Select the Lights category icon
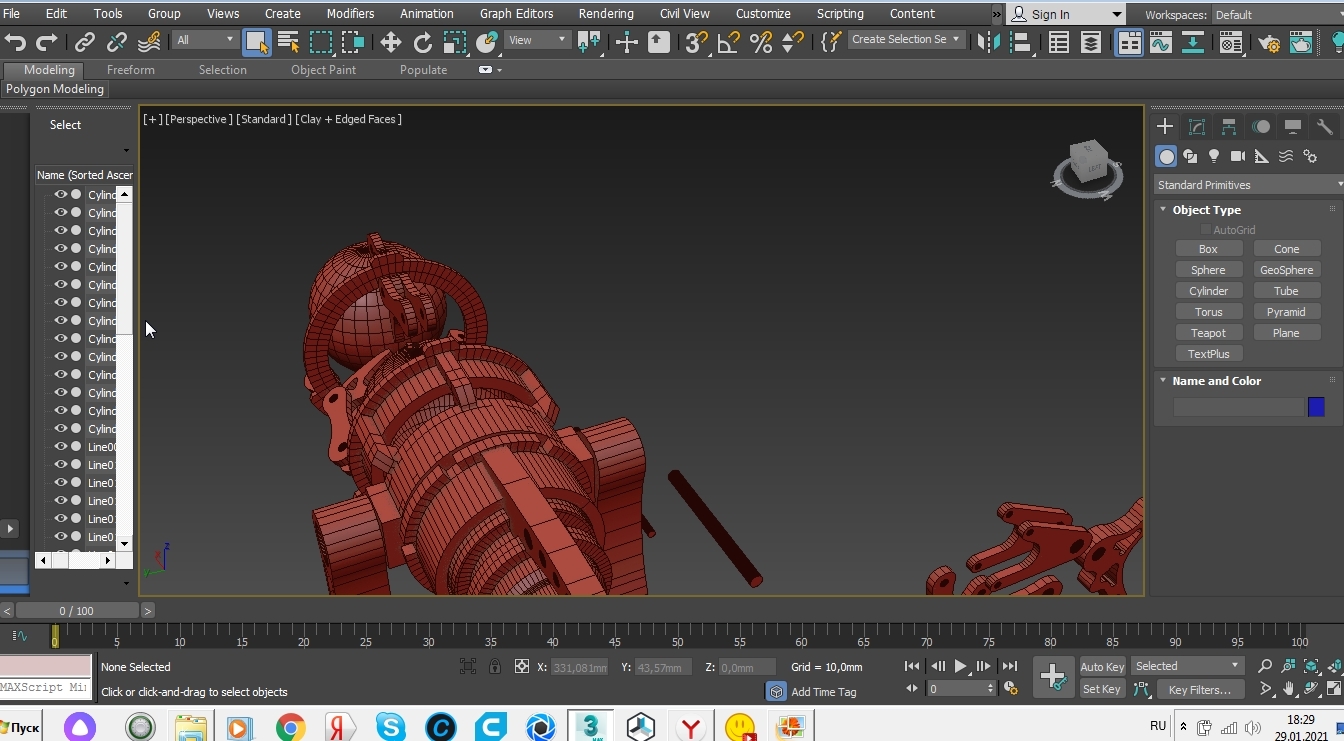This screenshot has width=1344, height=741. click(x=1214, y=156)
